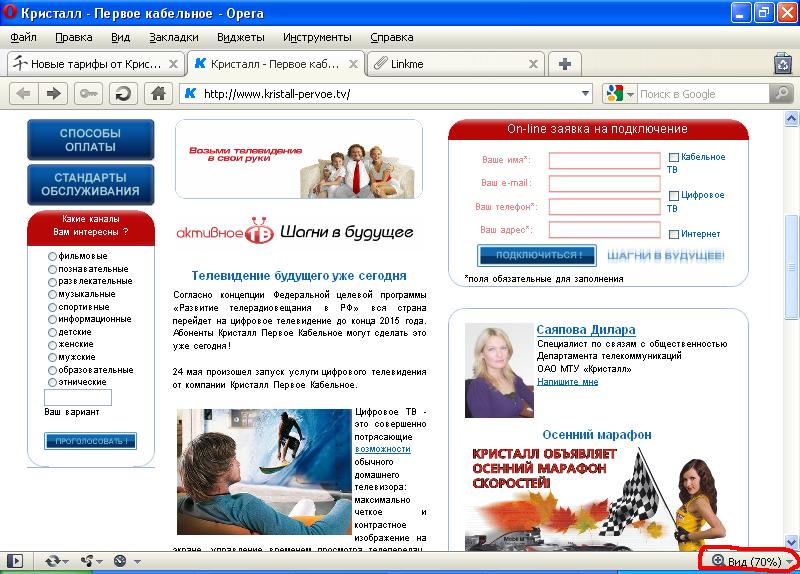Toggle the side panel button in status bar
The height and width of the screenshot is (574, 800).
pos(15,561)
